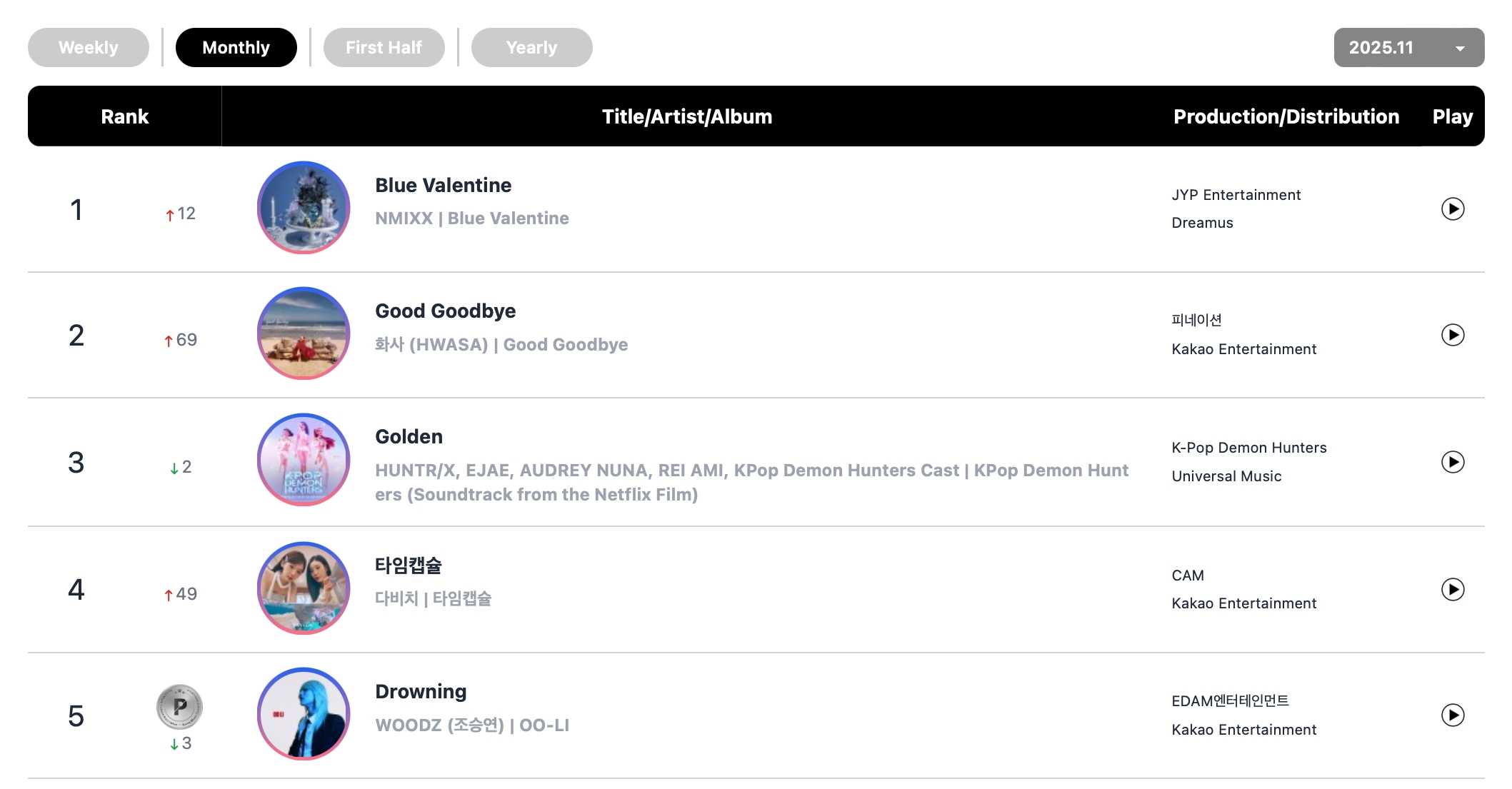Play Good Goodbye by HWASA
This screenshot has height=789, width=1512.
[1452, 335]
